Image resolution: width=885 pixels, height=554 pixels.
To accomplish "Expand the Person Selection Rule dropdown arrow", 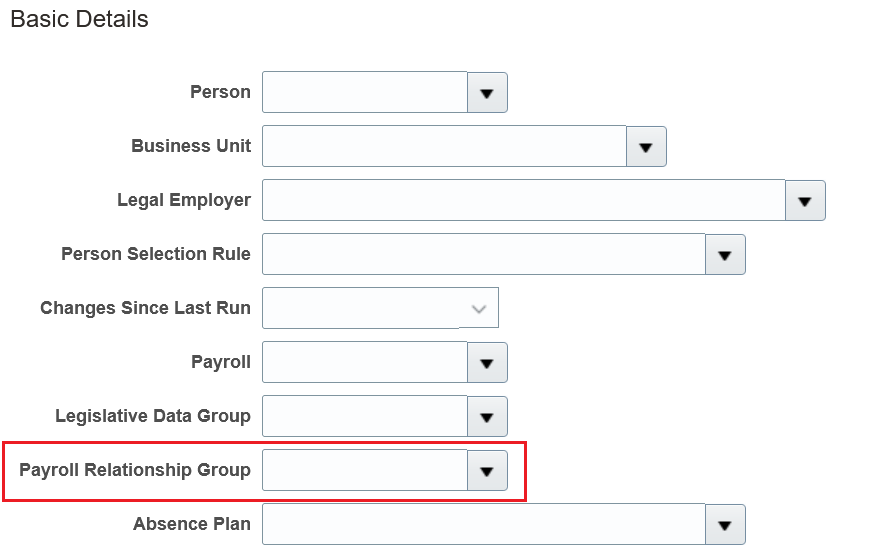I will (725, 254).
